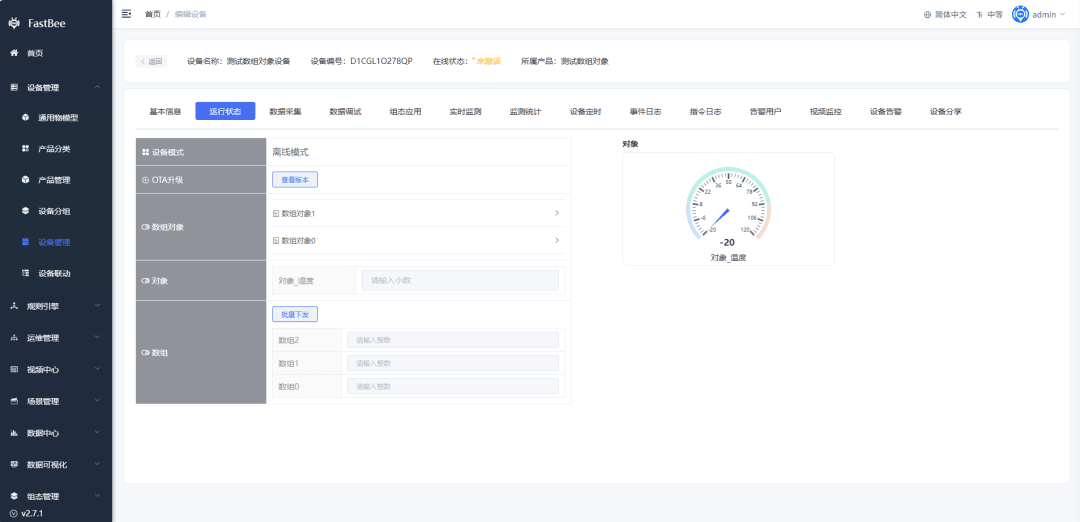Click the highlighted 设备管理 submenu icon
The width and height of the screenshot is (1080, 522).
click(25, 242)
